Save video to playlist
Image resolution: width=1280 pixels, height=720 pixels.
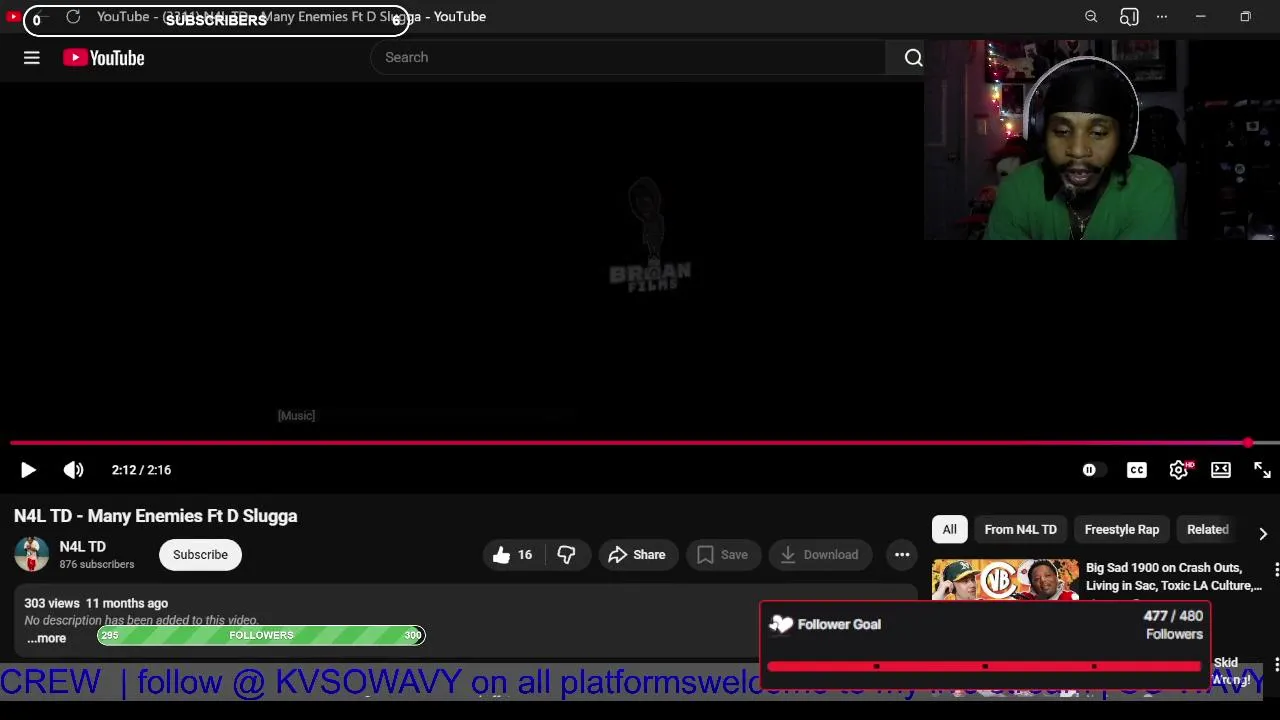(723, 555)
